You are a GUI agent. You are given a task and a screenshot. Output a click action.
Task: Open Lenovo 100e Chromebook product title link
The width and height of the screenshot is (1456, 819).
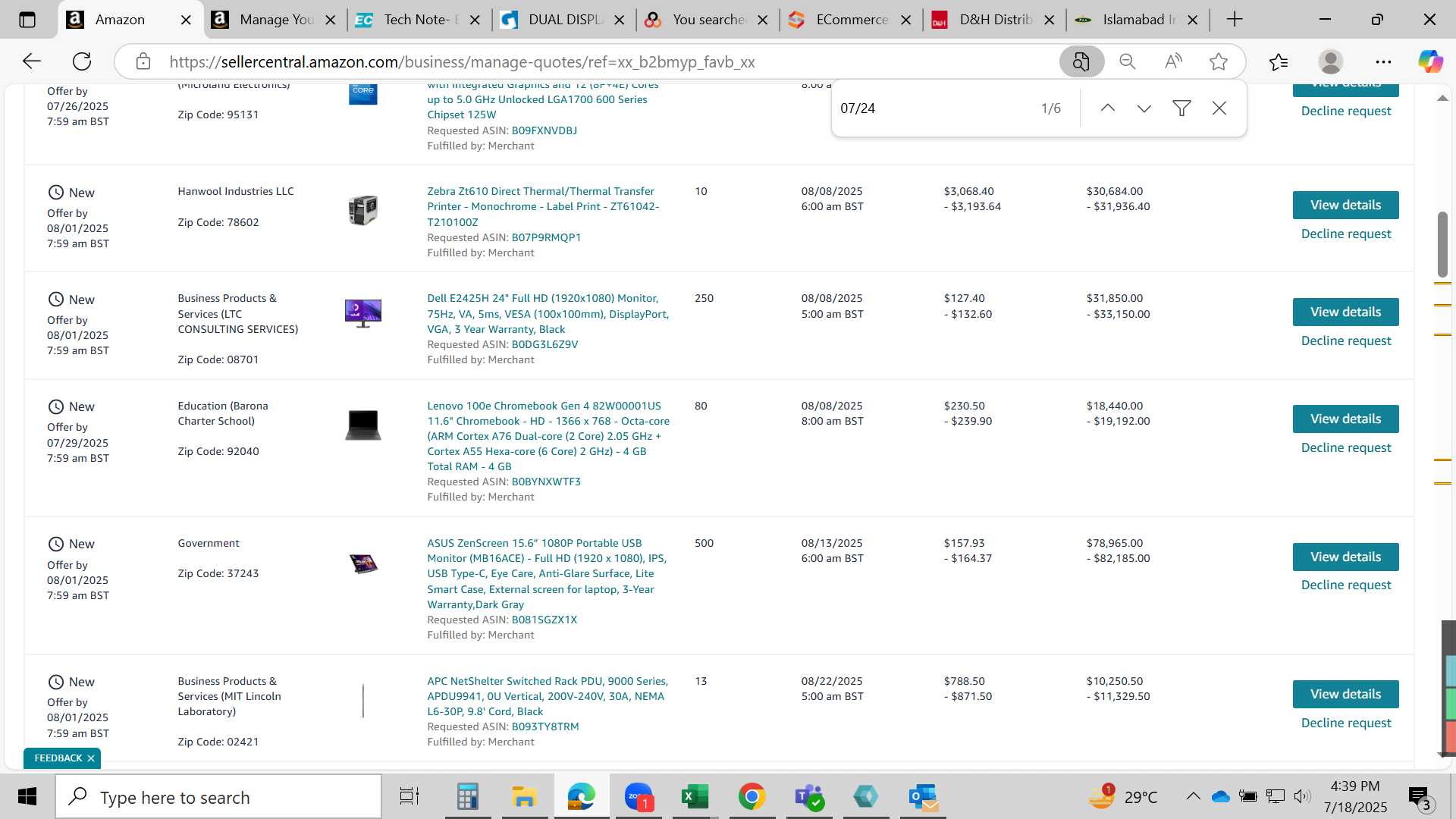tap(548, 436)
